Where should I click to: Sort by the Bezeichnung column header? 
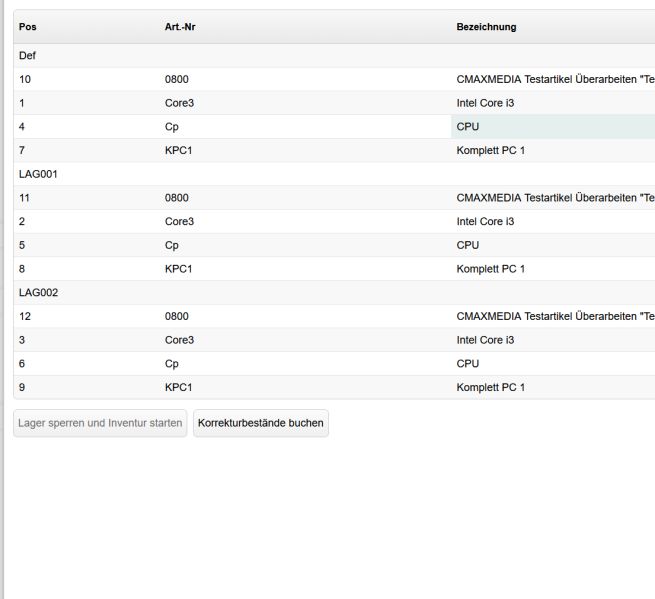pos(486,27)
